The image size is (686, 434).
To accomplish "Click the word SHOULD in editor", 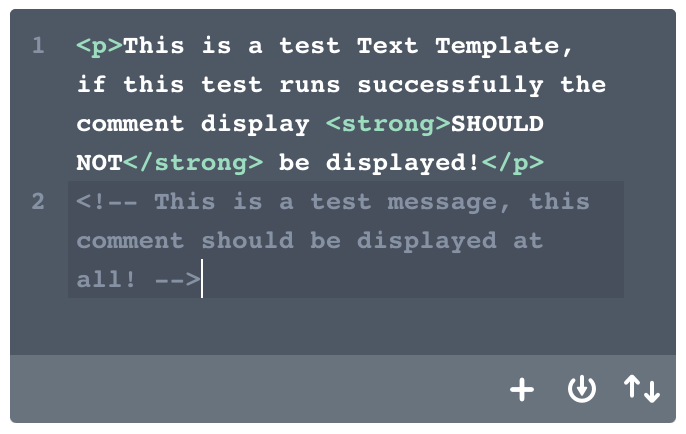I will pyautogui.click(x=497, y=124).
